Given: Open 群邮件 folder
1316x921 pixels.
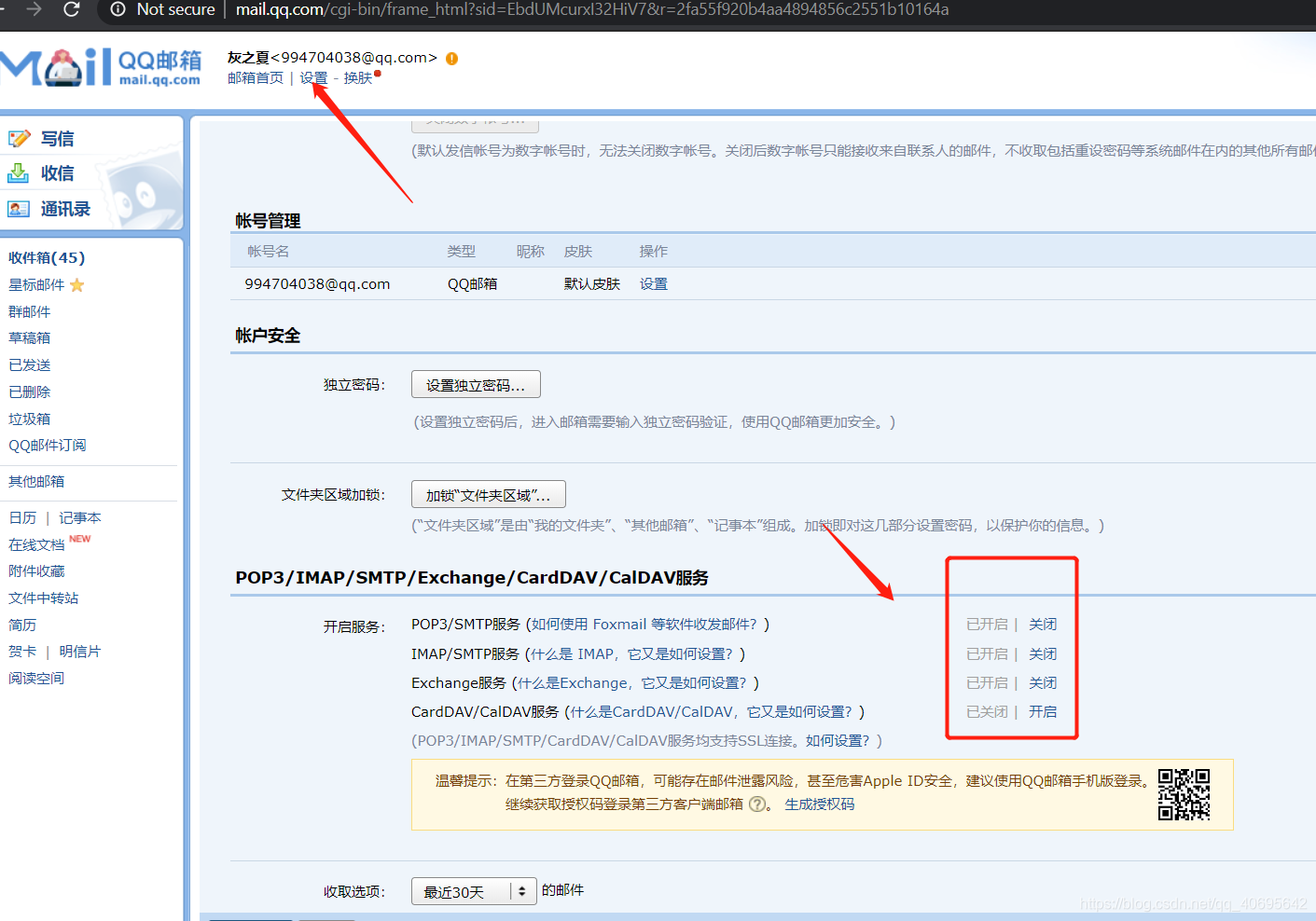Looking at the screenshot, I should [x=30, y=312].
